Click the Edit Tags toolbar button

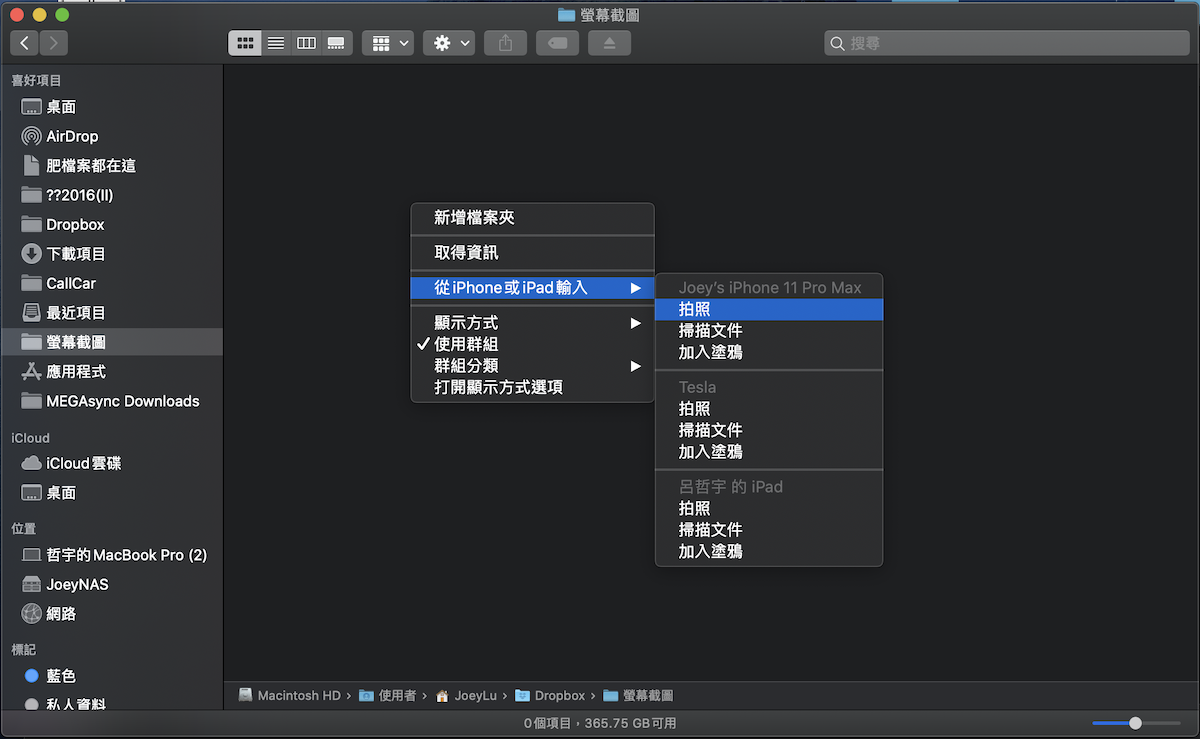(557, 43)
